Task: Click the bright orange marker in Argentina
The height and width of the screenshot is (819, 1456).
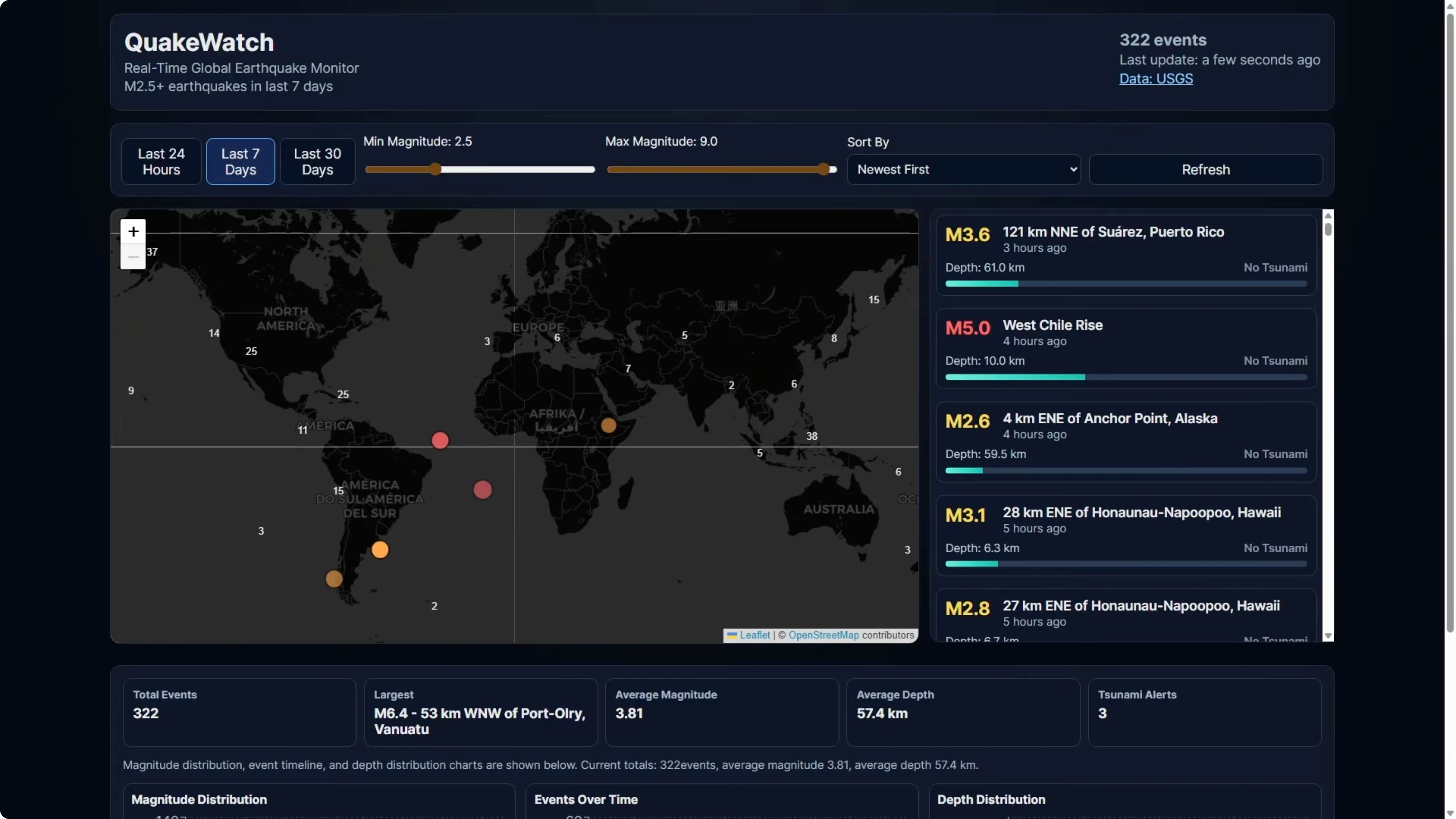Action: coord(380,550)
